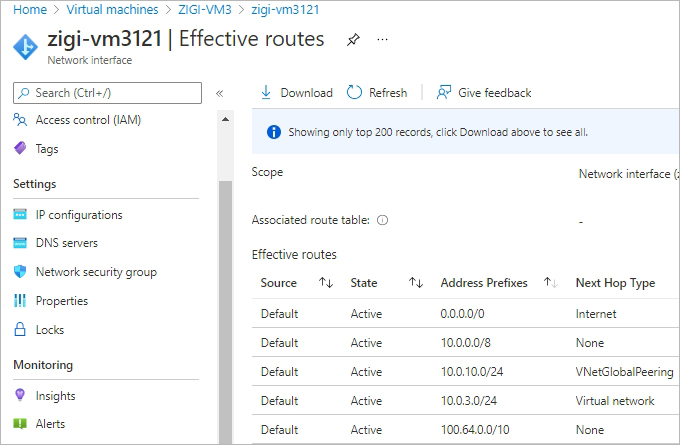Click the Virtual network next hop cell
The height and width of the screenshot is (445, 680).
(615, 401)
